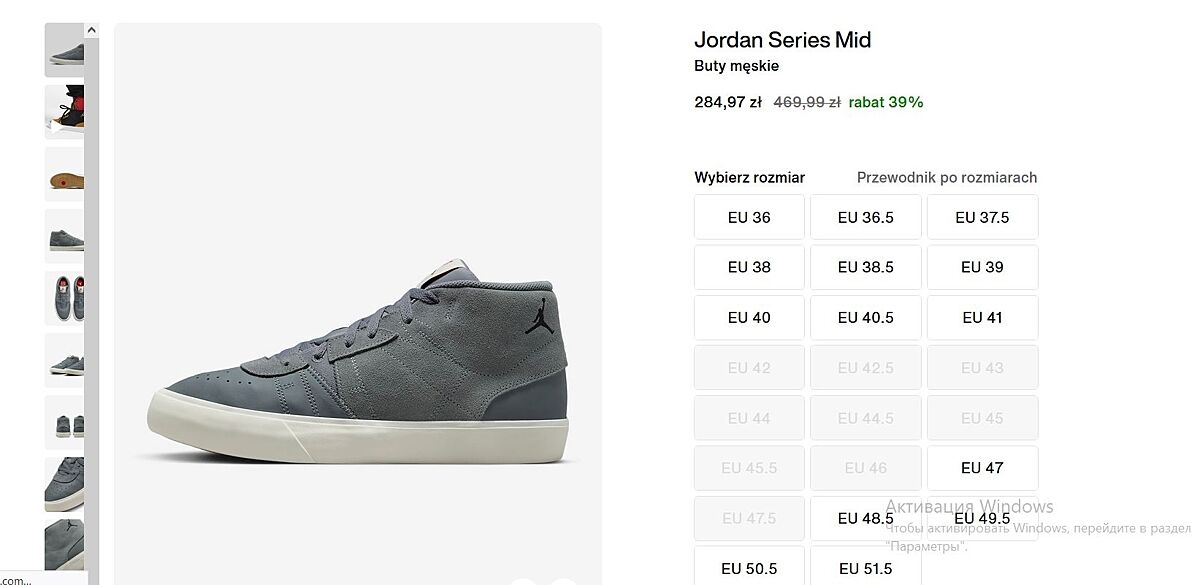Select the rear heel view thumbnail
1200x585 pixels.
pos(64,422)
